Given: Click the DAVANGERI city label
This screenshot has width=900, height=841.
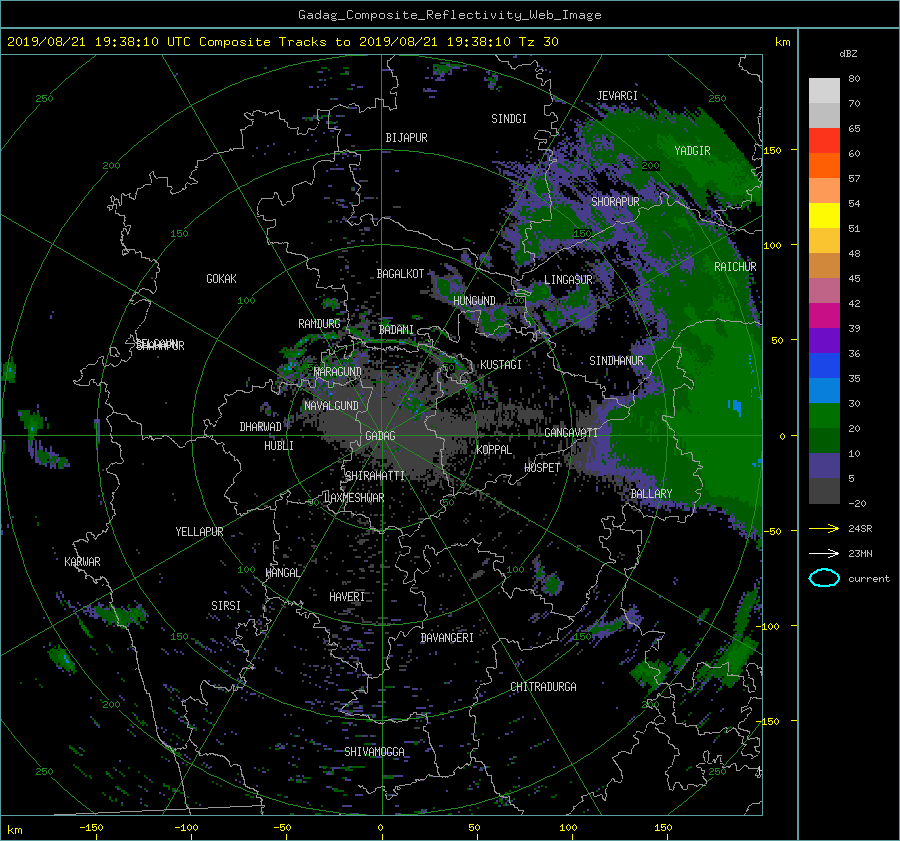Looking at the screenshot, I should [x=447, y=638].
